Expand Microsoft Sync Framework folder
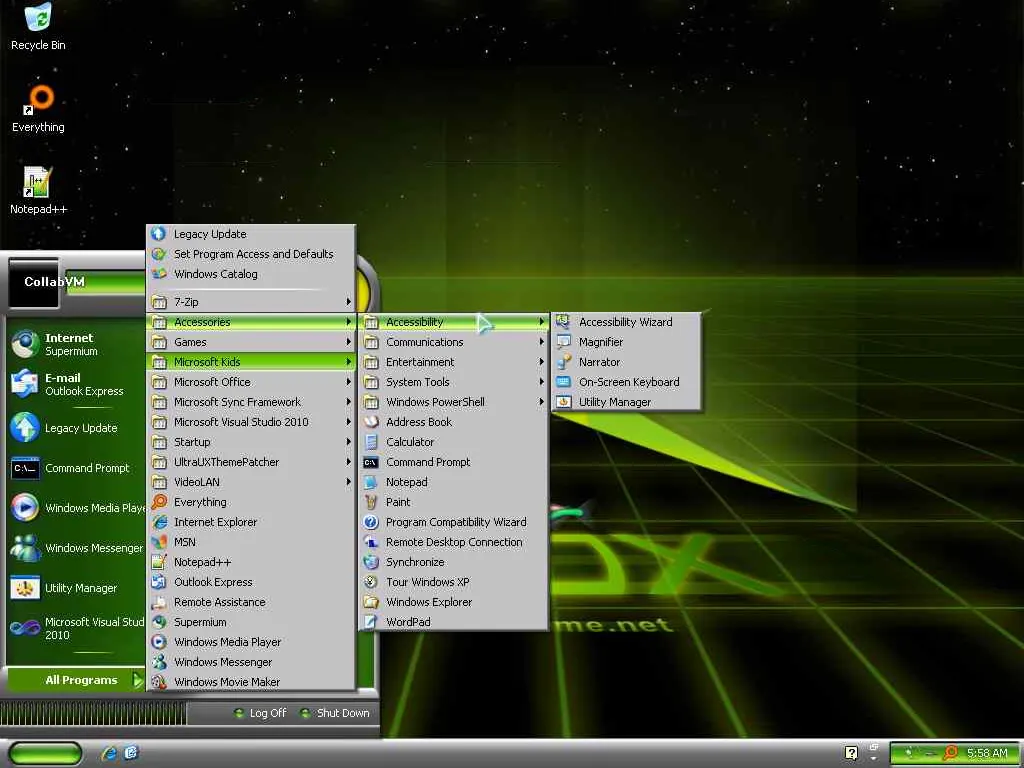The image size is (1024, 768). click(x=251, y=402)
